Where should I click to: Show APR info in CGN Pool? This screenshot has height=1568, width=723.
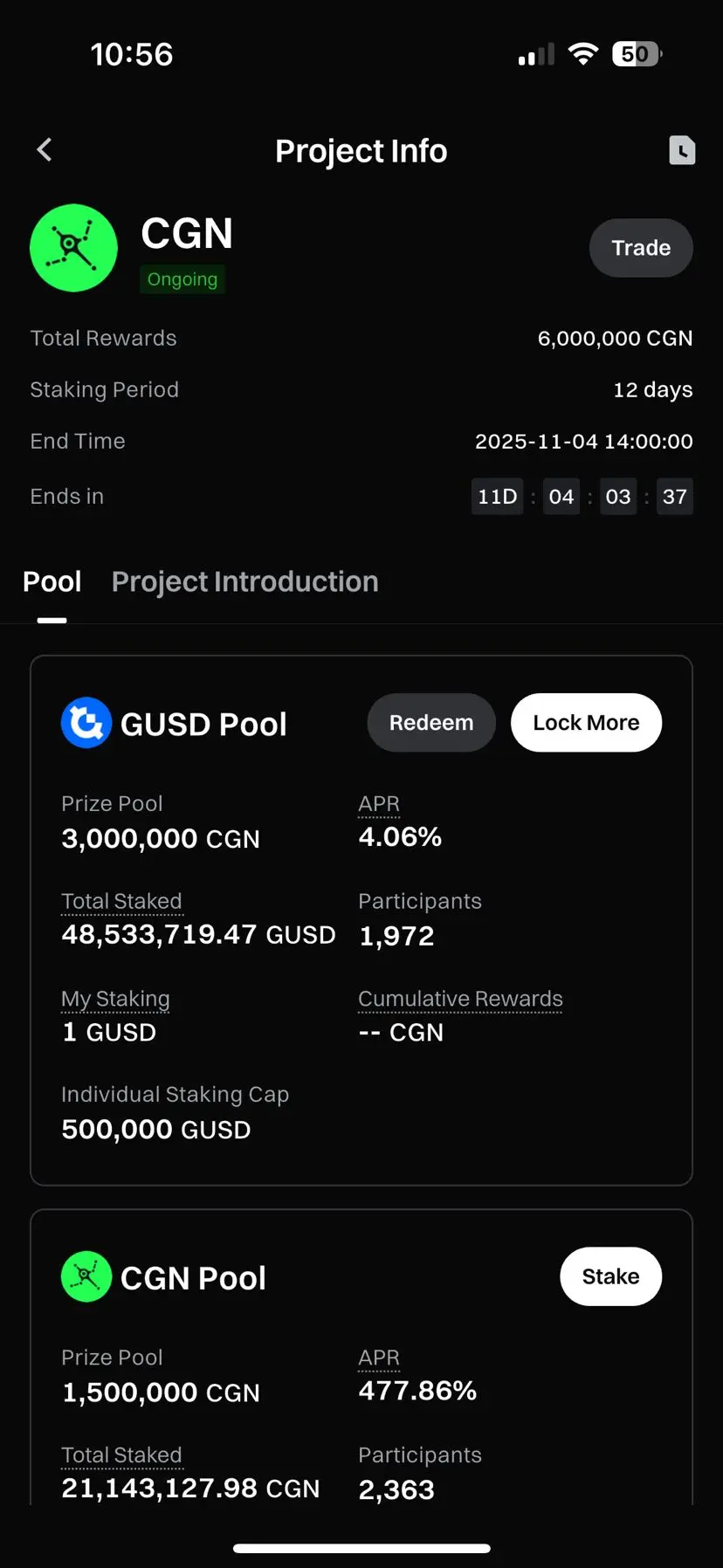coord(379,1358)
